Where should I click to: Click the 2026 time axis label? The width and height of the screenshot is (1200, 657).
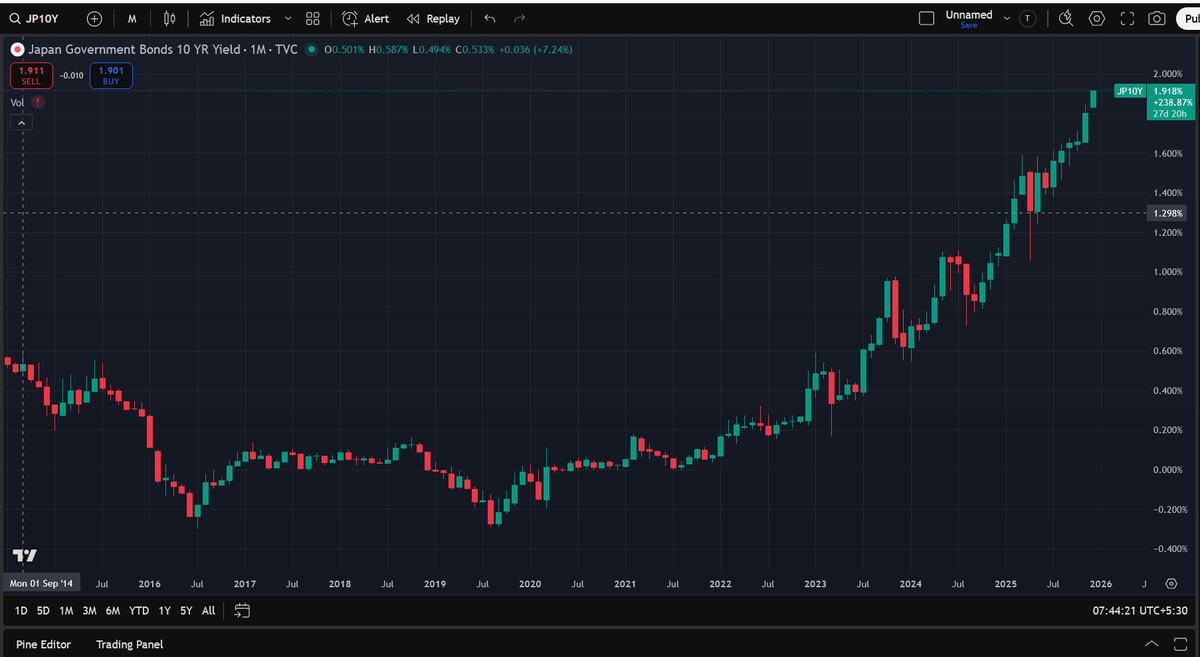click(x=1100, y=583)
